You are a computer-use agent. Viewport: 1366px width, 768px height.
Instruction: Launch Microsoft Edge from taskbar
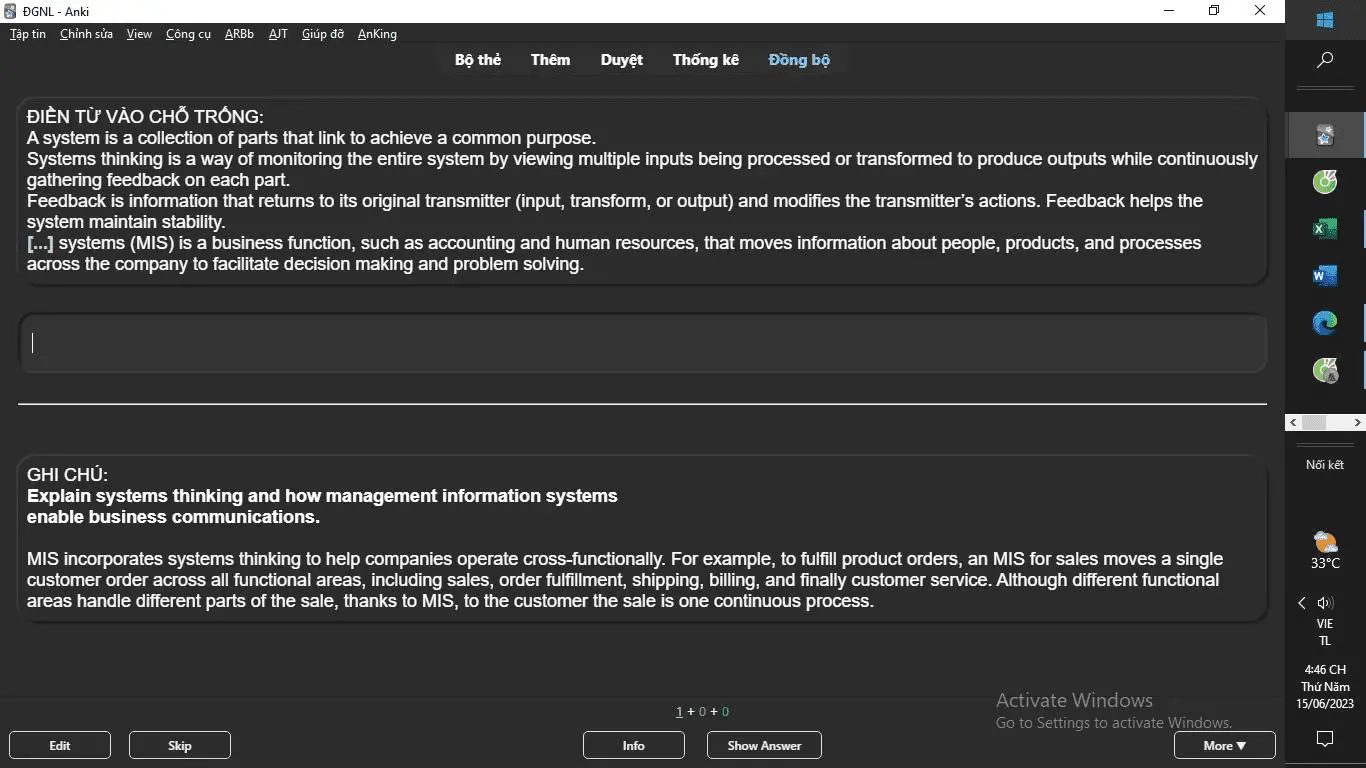pos(1325,323)
